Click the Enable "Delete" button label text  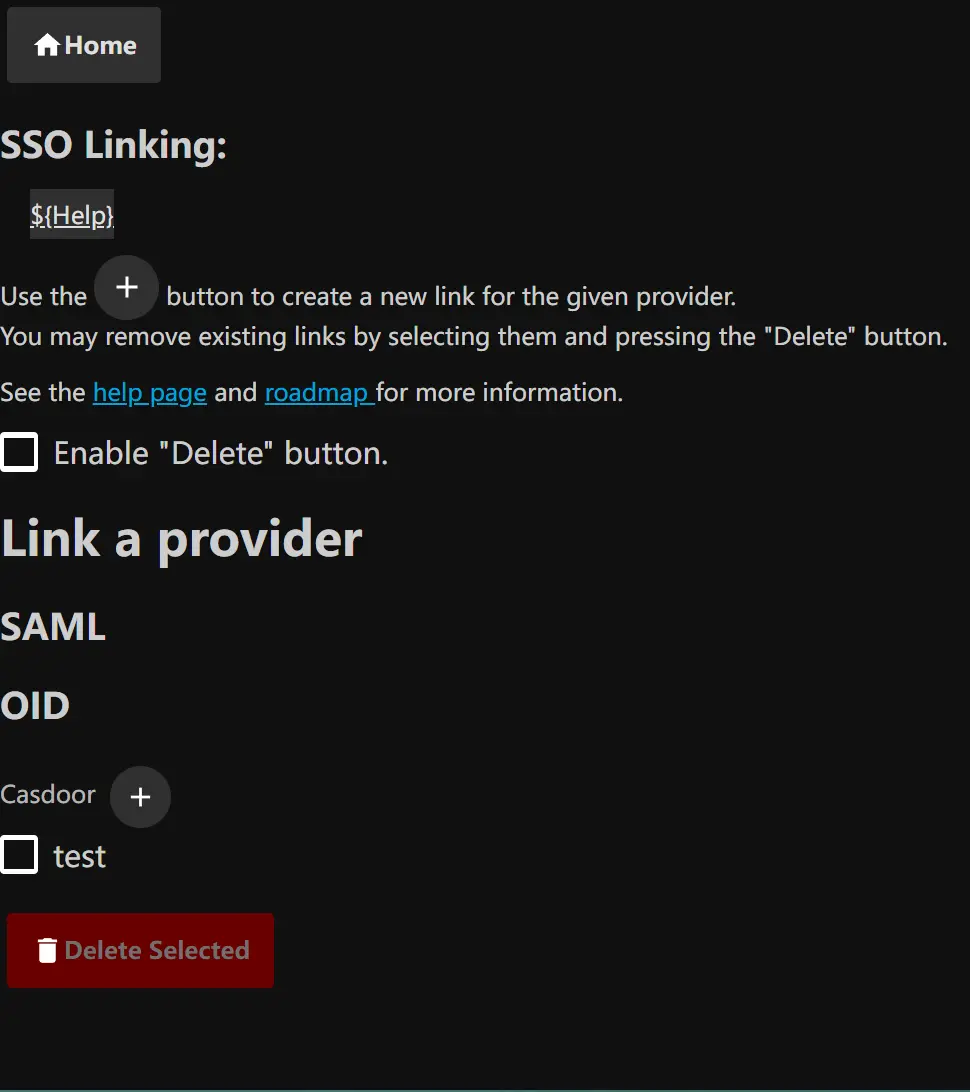point(220,453)
